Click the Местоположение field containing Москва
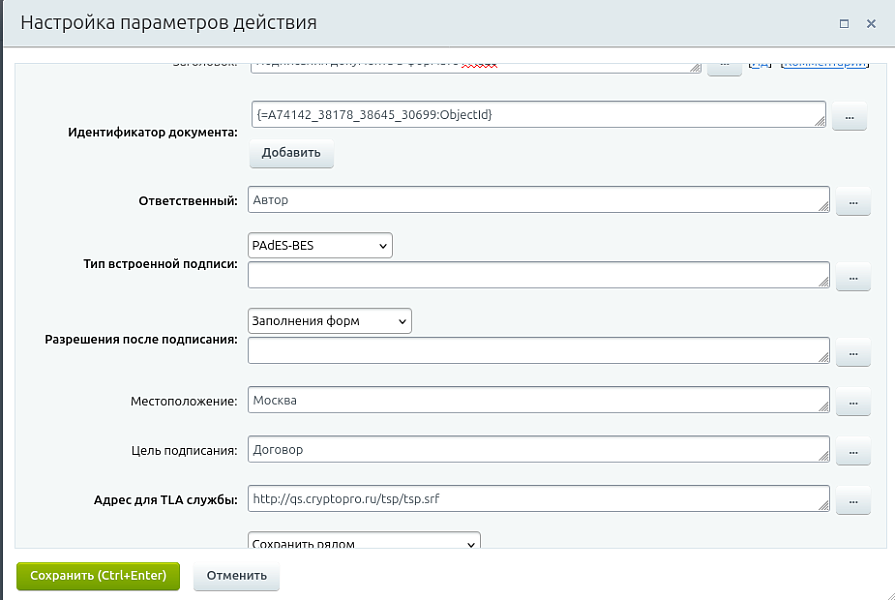895x600 pixels. click(538, 400)
